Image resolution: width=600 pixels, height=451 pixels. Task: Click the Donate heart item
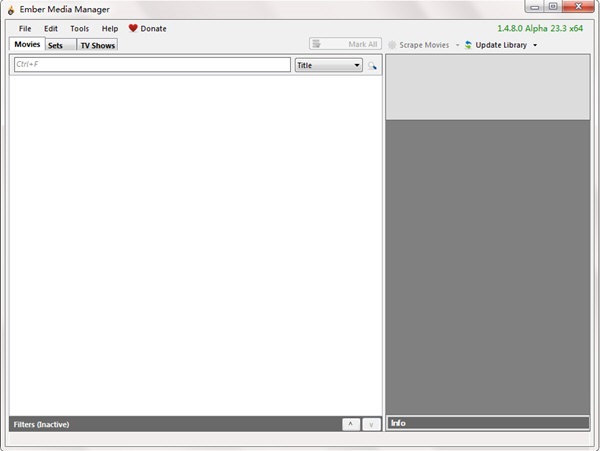point(147,29)
